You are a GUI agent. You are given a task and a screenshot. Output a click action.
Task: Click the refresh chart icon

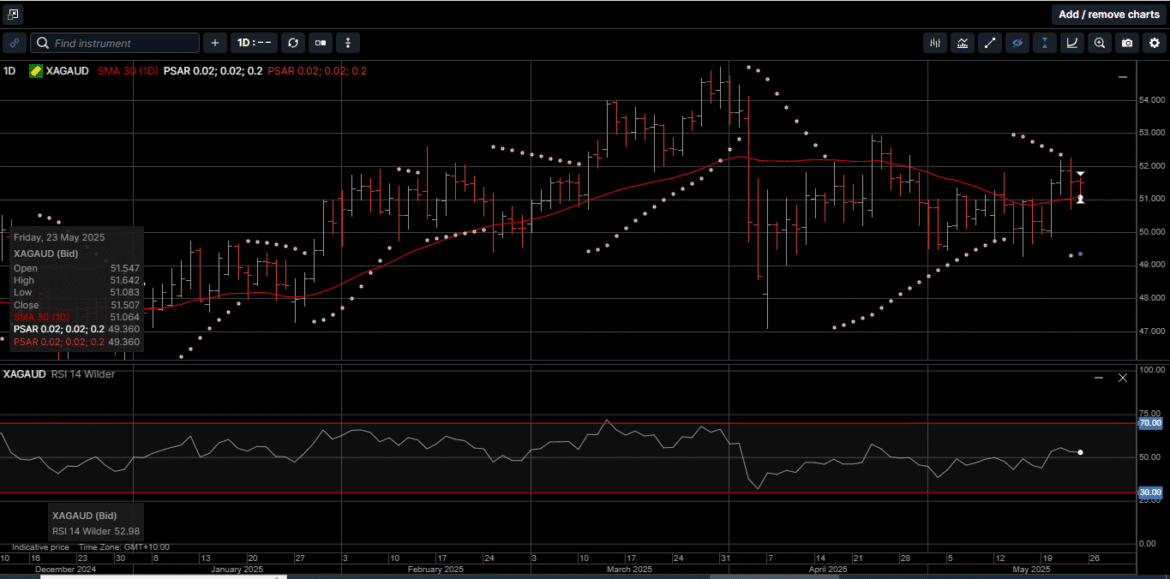point(293,43)
